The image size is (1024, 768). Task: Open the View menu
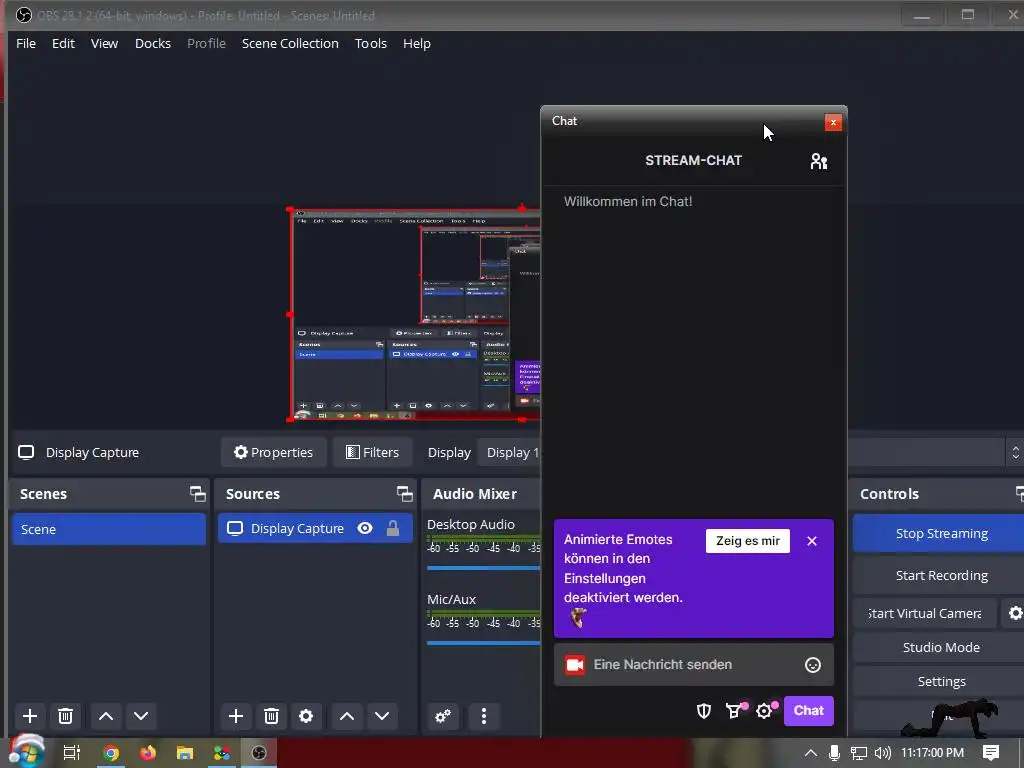click(104, 43)
